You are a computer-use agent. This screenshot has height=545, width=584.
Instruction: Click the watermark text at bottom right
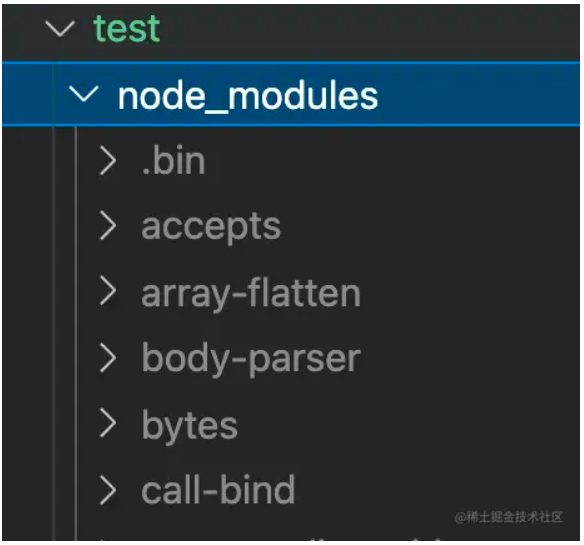click(x=508, y=517)
